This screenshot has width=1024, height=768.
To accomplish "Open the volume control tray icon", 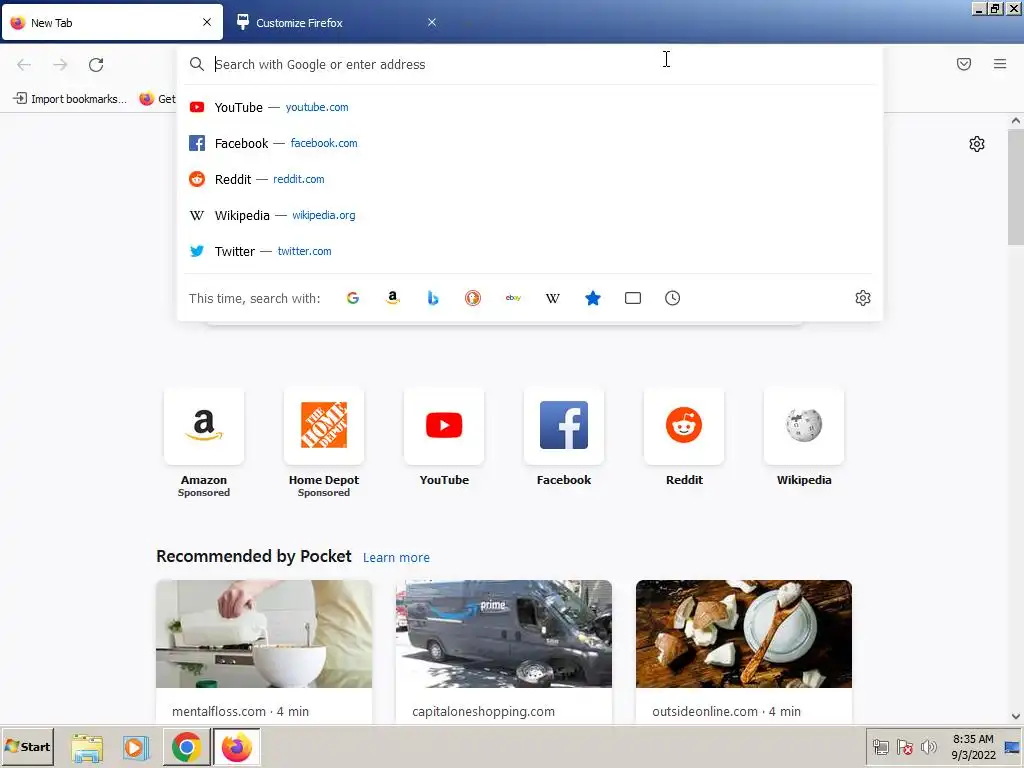I will click(x=928, y=747).
